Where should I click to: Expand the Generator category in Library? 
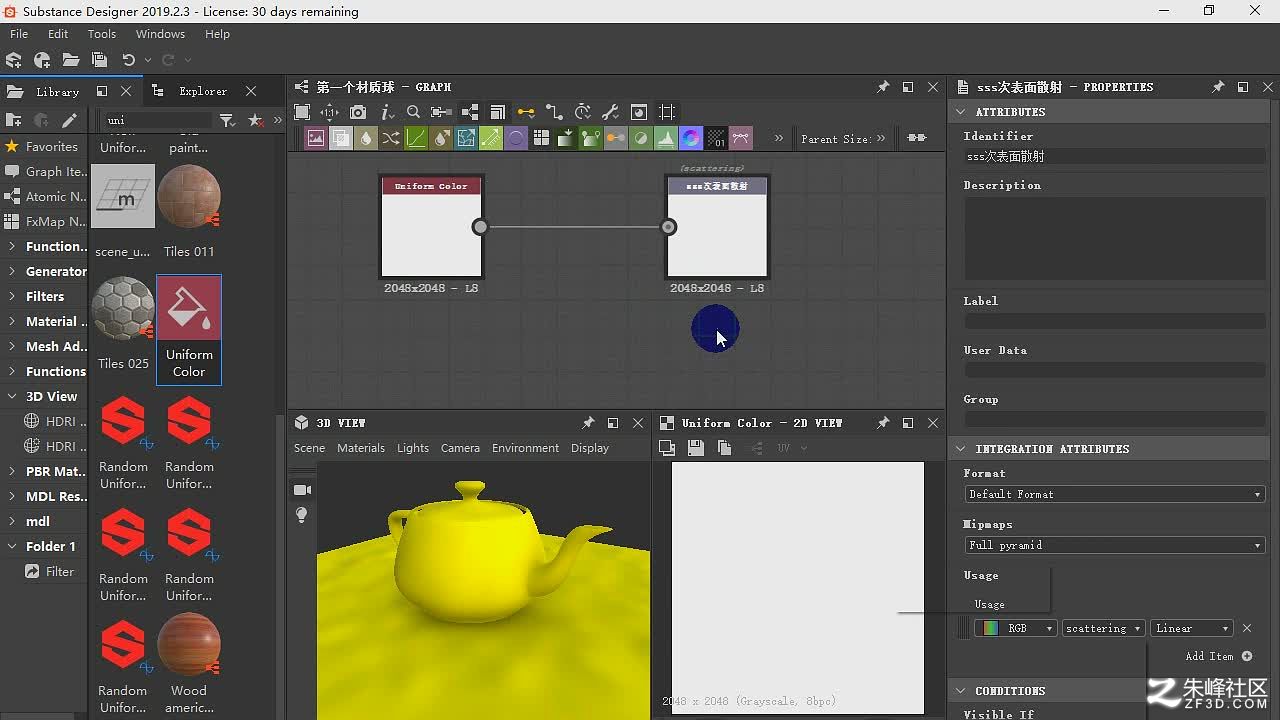12,271
